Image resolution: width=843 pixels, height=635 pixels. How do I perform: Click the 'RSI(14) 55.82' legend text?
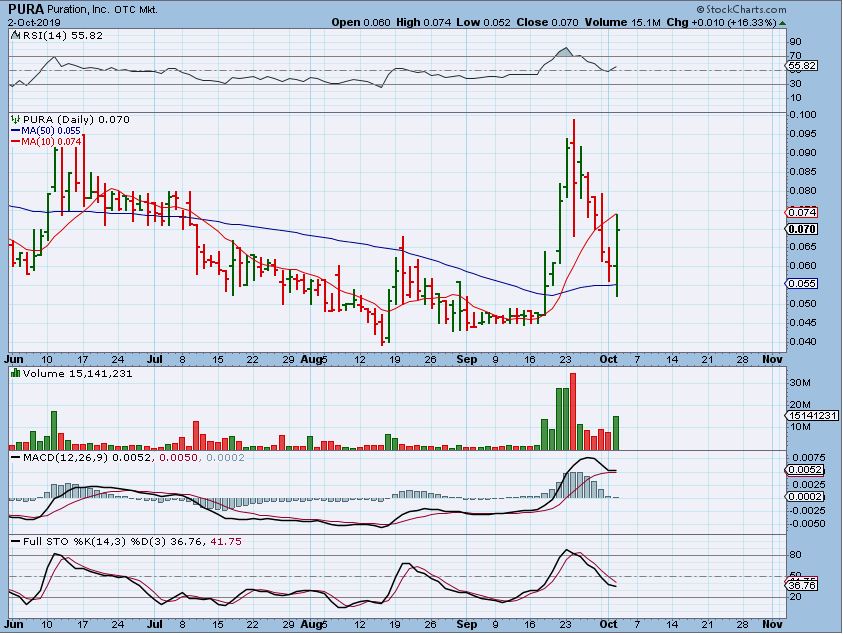coord(62,35)
